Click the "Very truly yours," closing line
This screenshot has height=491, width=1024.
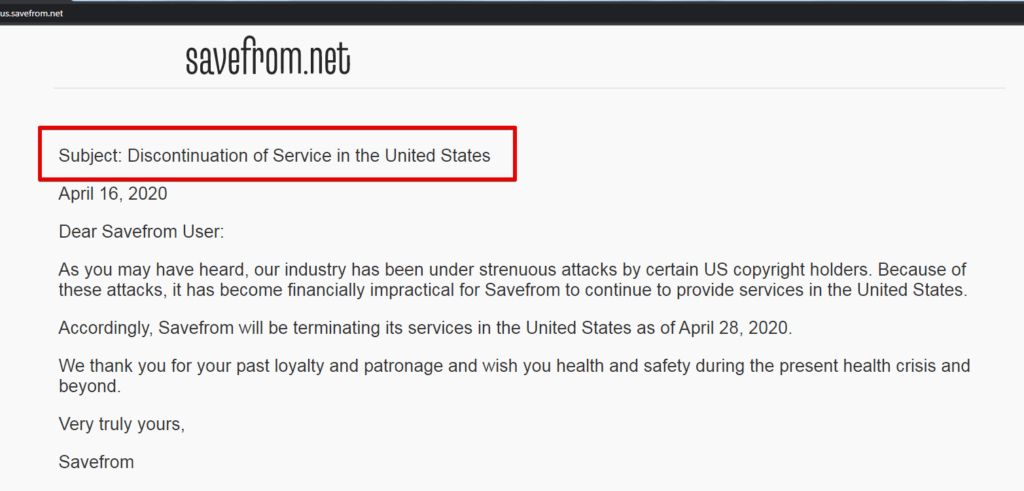point(121,424)
